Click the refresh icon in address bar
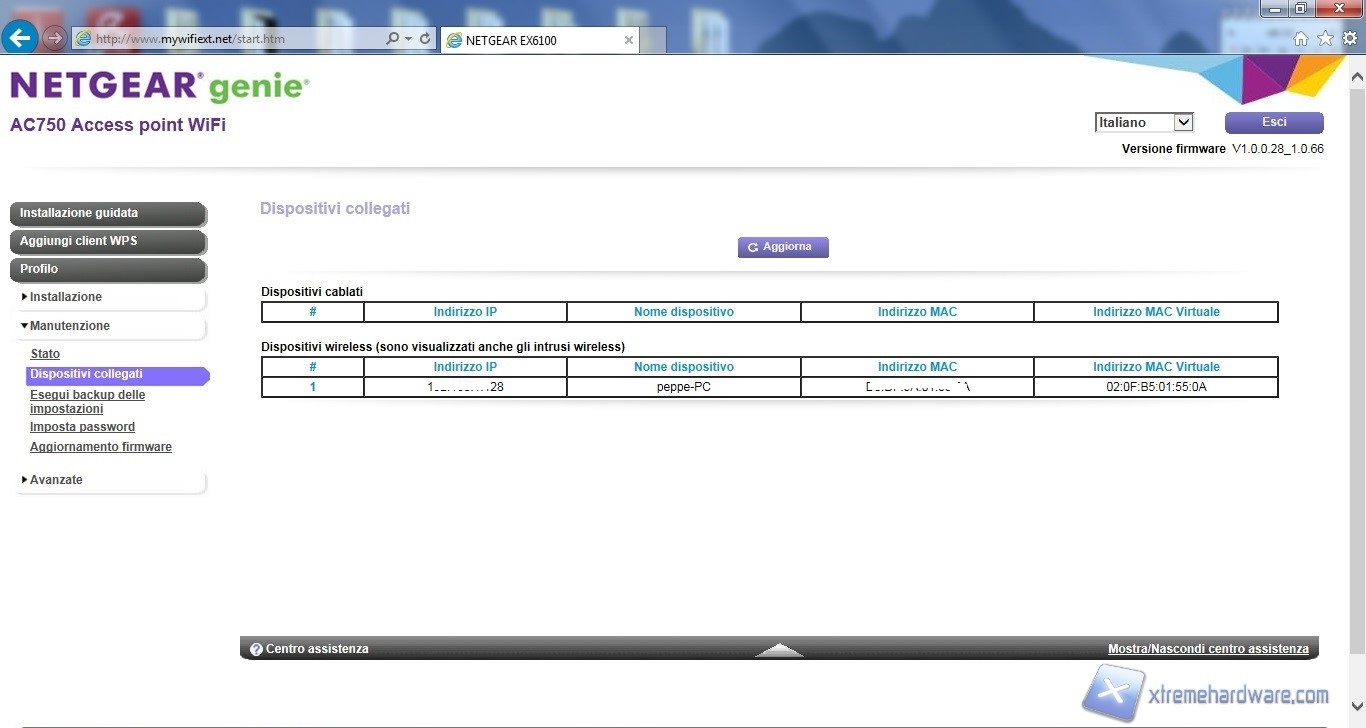The image size is (1366, 728). (425, 39)
